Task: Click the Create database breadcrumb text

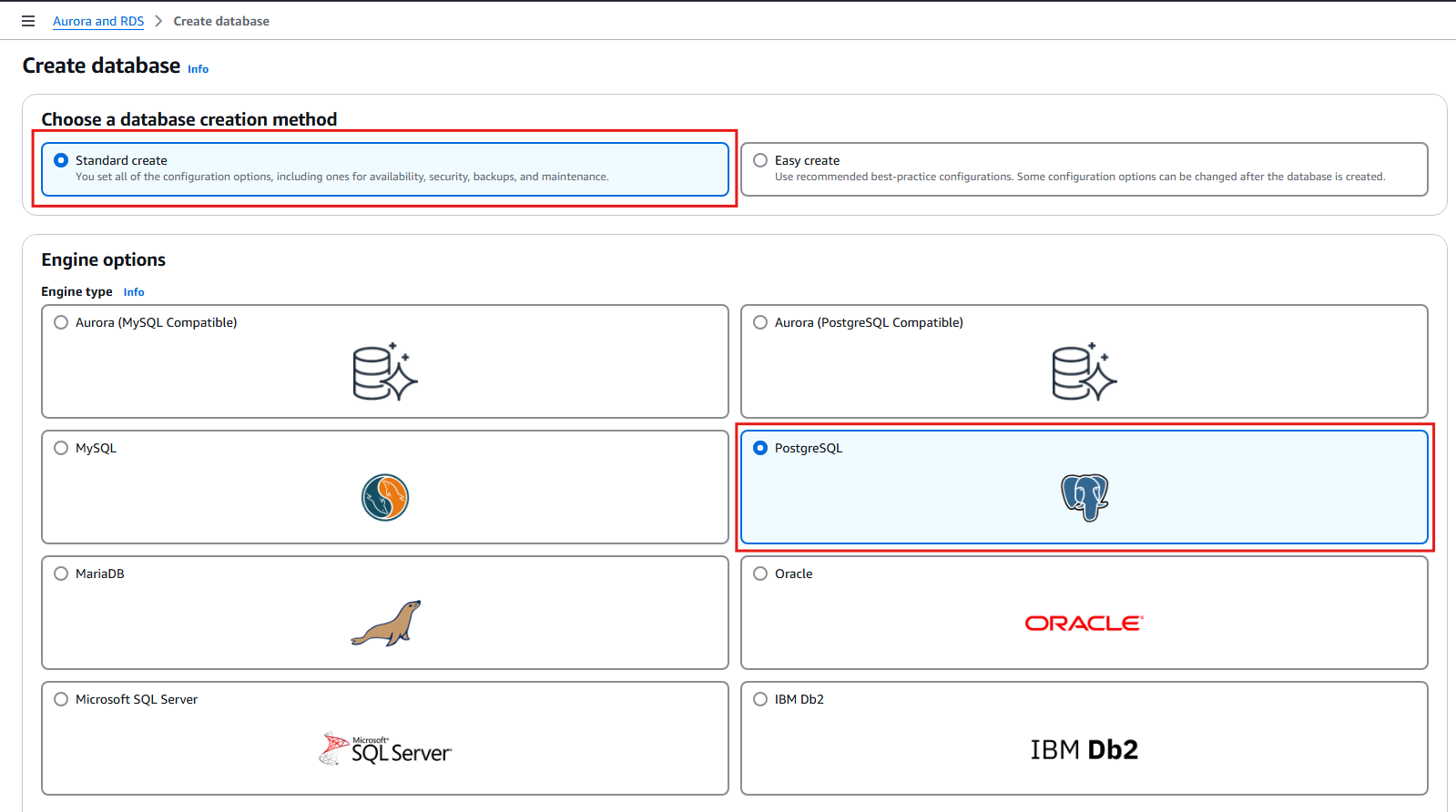Action: tap(221, 21)
